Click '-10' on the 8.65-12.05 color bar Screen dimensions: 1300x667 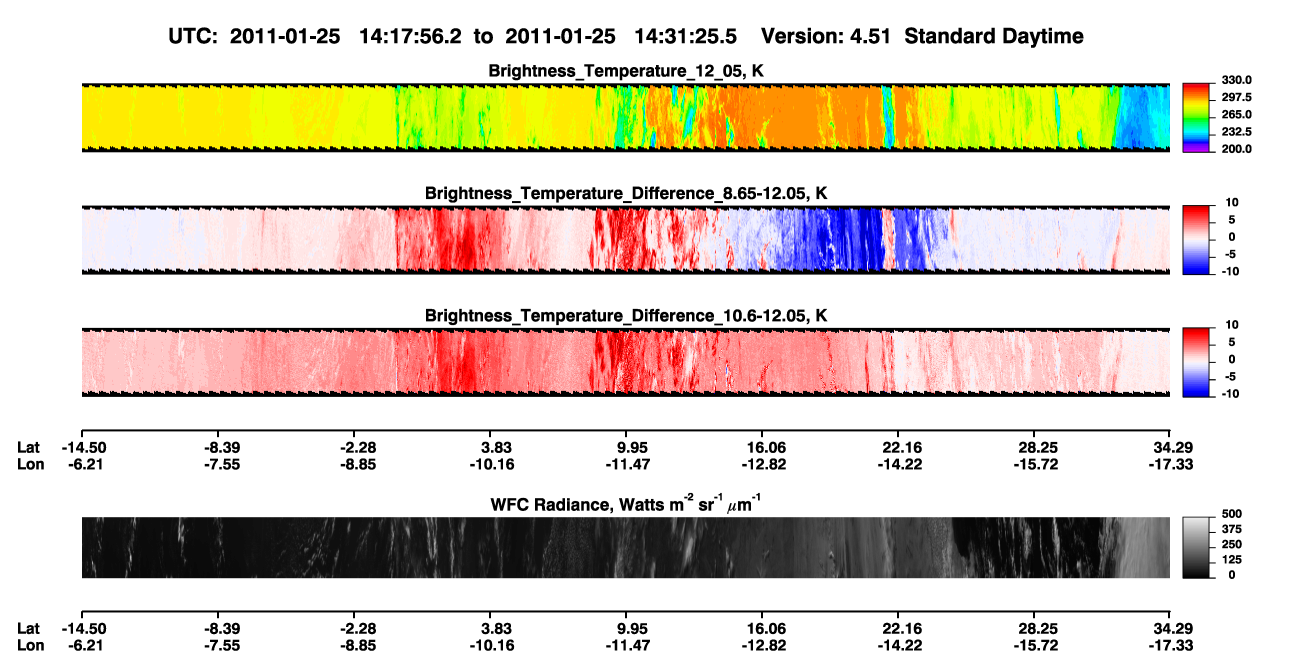coord(1230,271)
